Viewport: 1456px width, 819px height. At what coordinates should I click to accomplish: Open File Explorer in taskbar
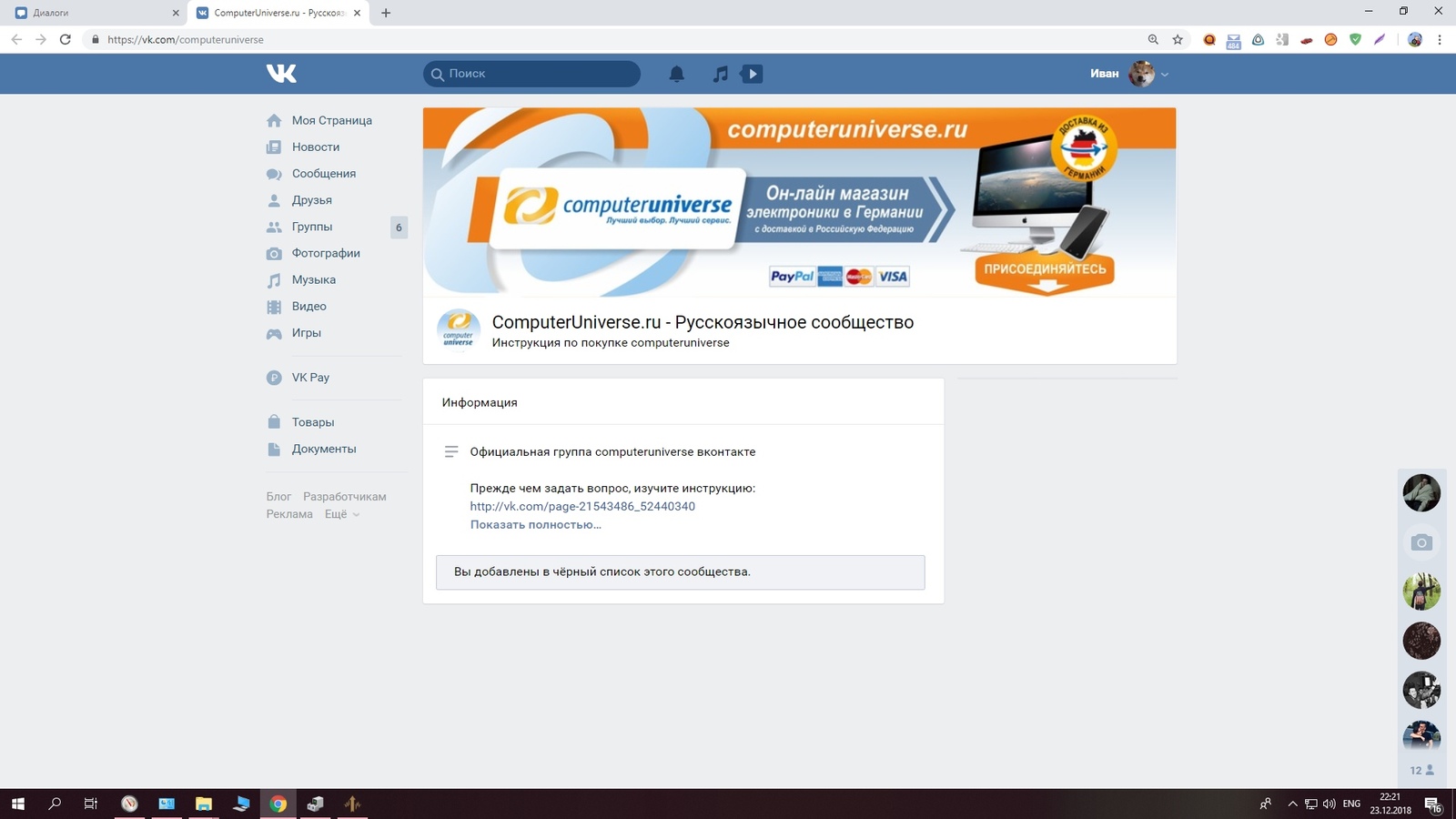pyautogui.click(x=204, y=804)
